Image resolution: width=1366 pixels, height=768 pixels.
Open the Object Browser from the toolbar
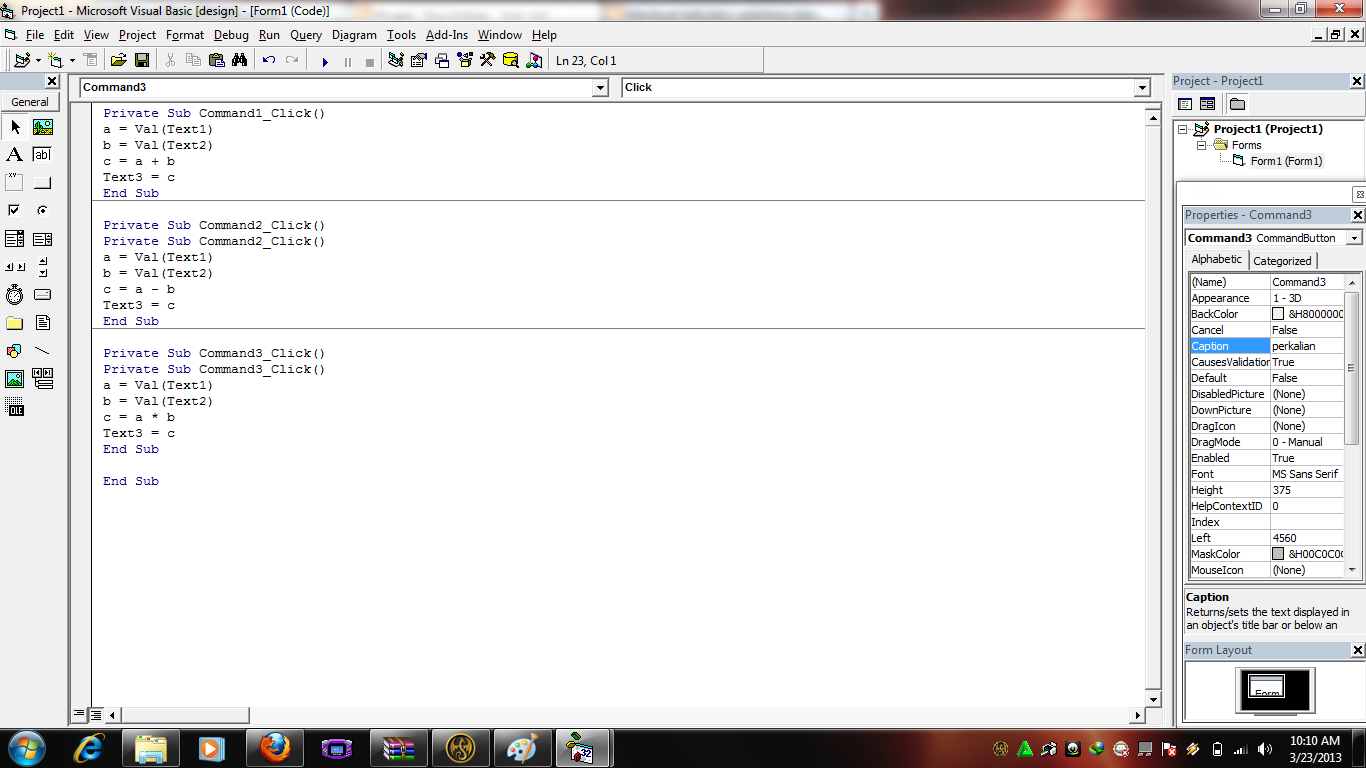(465, 60)
